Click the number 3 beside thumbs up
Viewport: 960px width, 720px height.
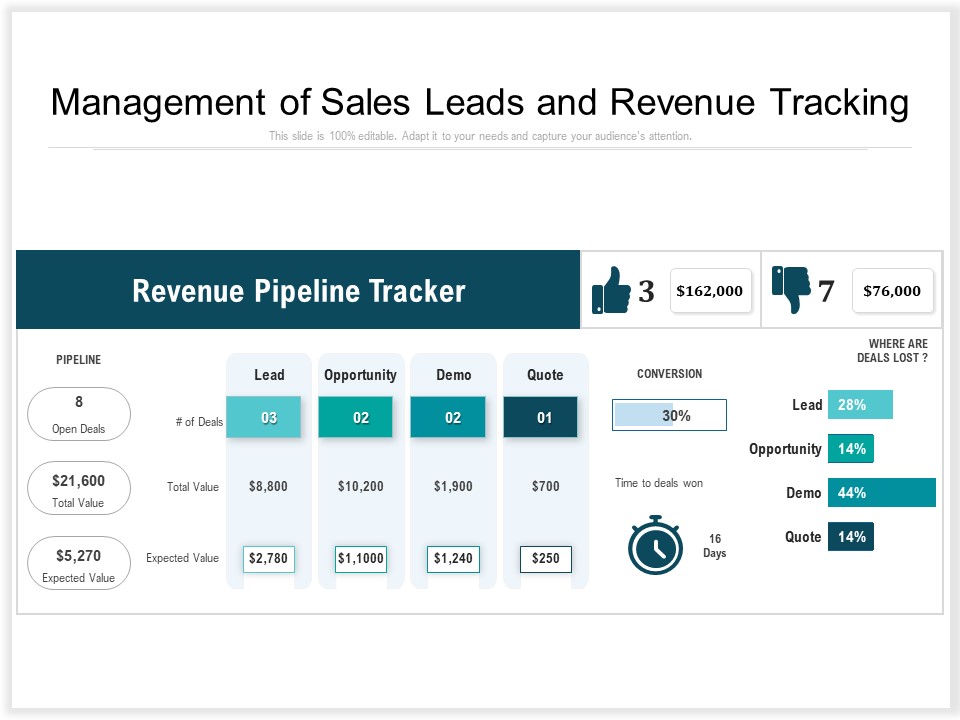pyautogui.click(x=646, y=291)
